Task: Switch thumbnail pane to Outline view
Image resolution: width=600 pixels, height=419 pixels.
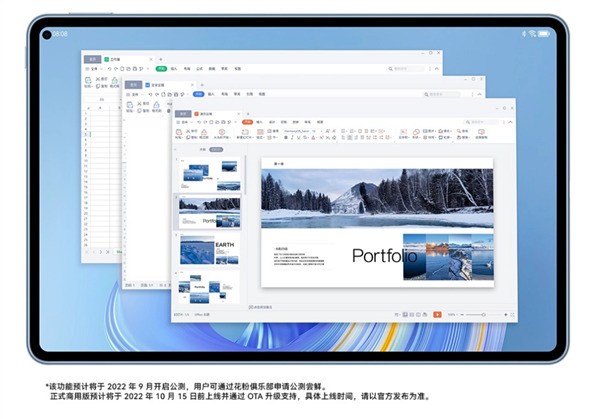Action: tap(203, 150)
